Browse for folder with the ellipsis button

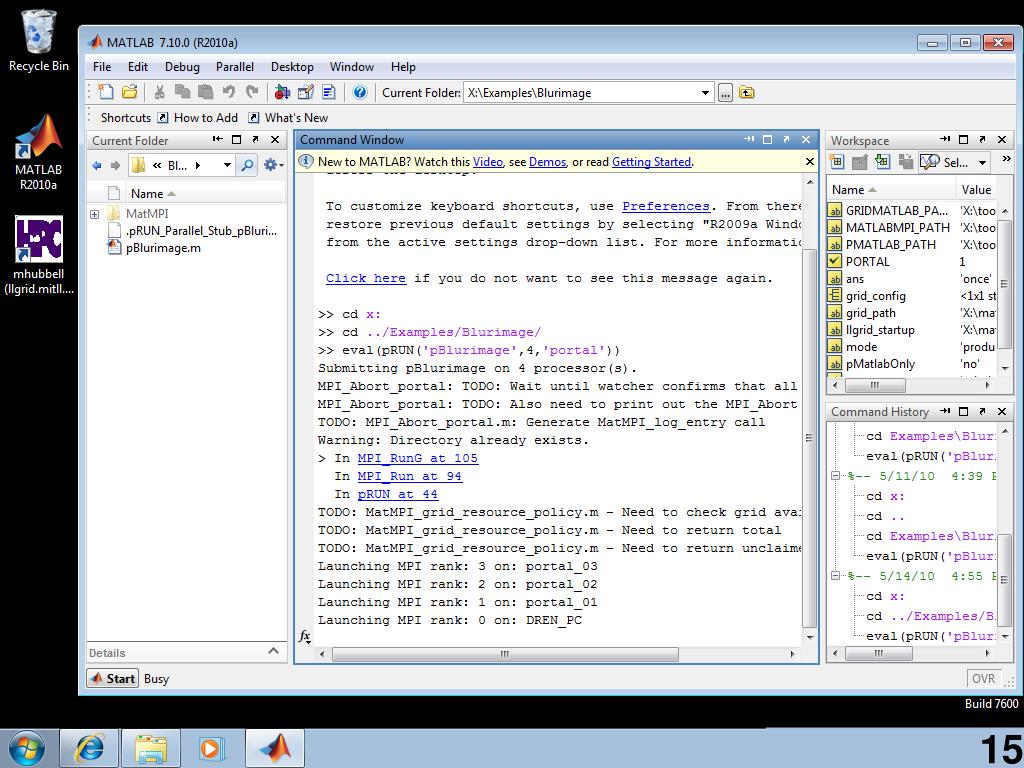point(725,93)
